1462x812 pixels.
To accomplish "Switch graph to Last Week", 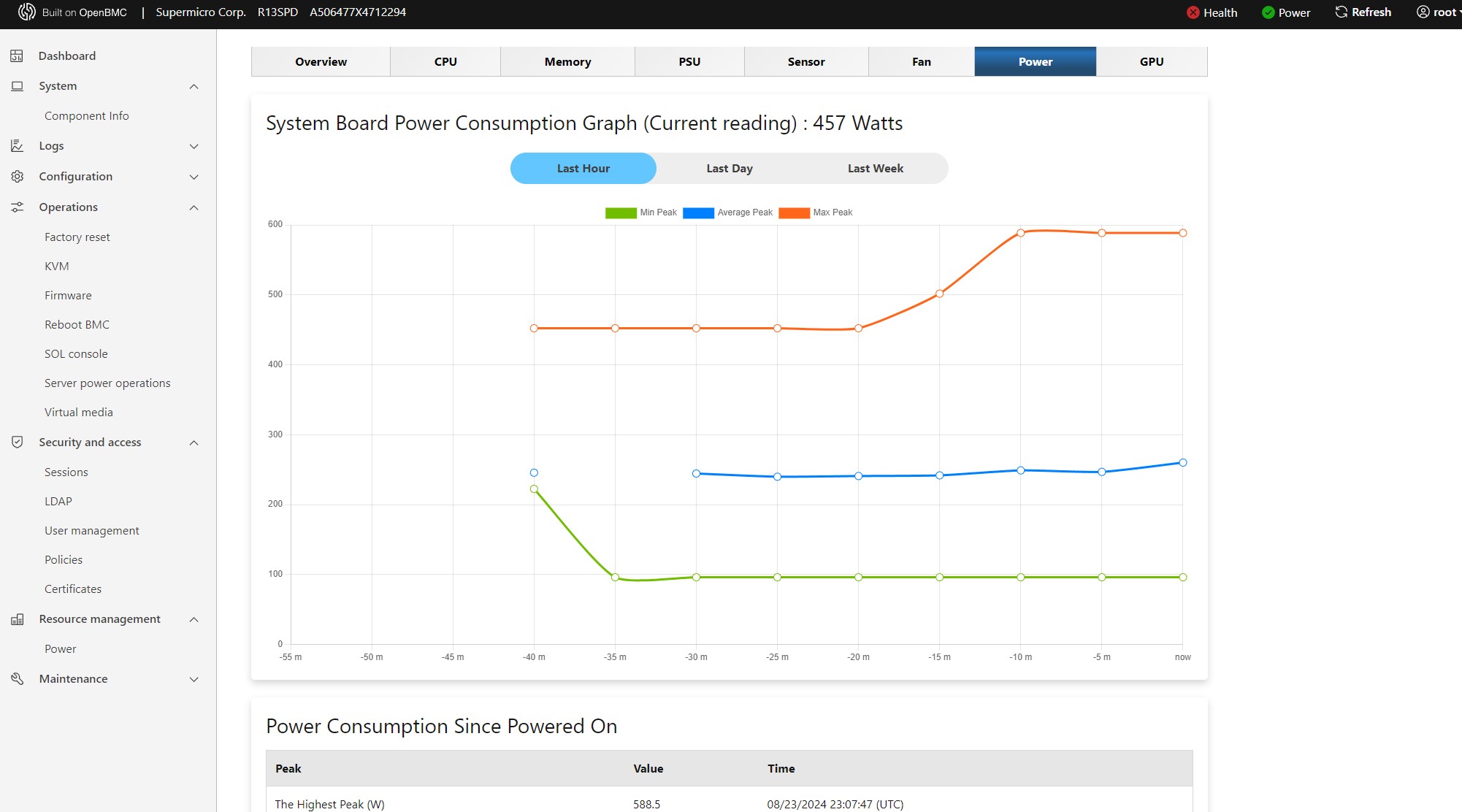I will click(x=875, y=169).
